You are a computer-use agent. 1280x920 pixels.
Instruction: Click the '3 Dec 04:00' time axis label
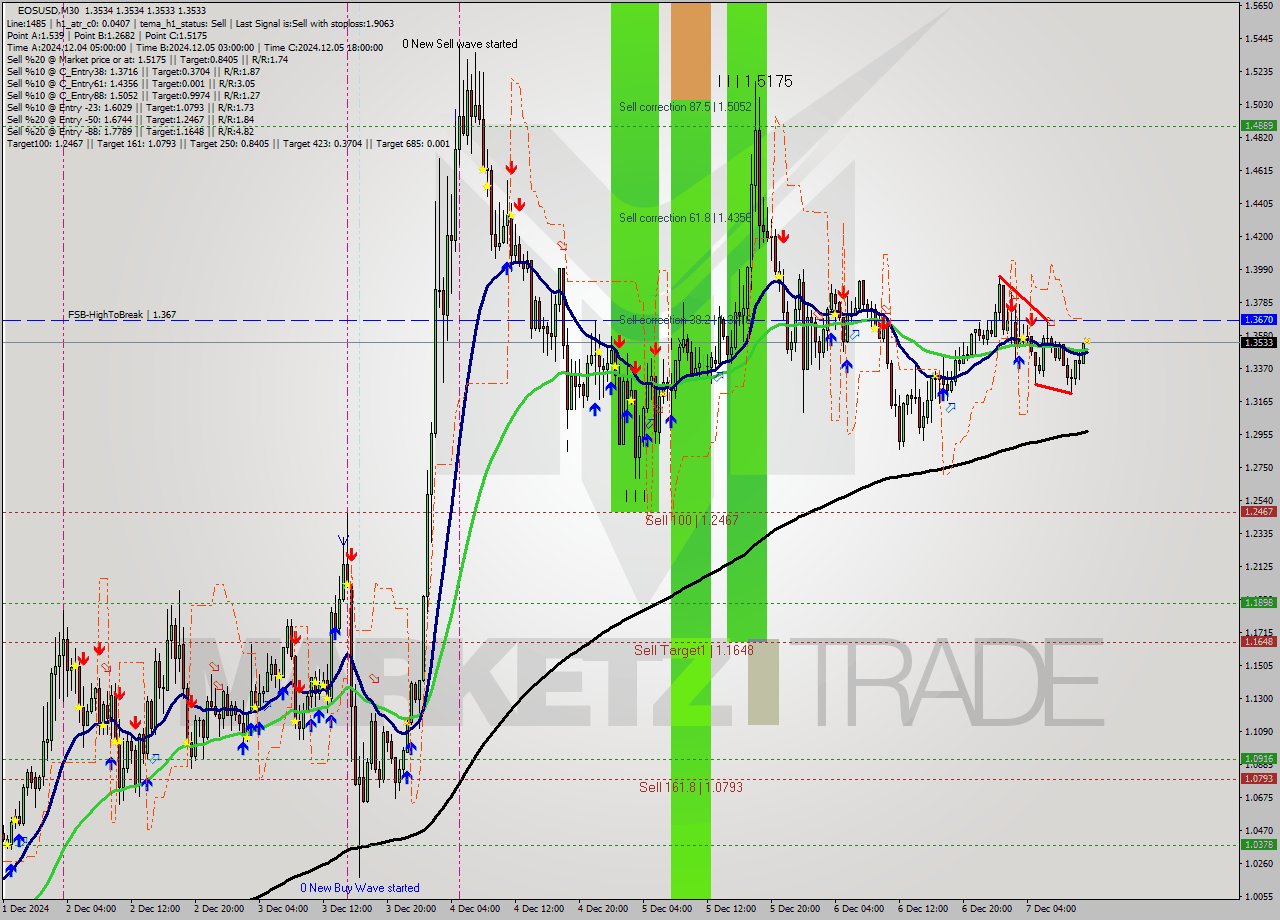coord(283,909)
